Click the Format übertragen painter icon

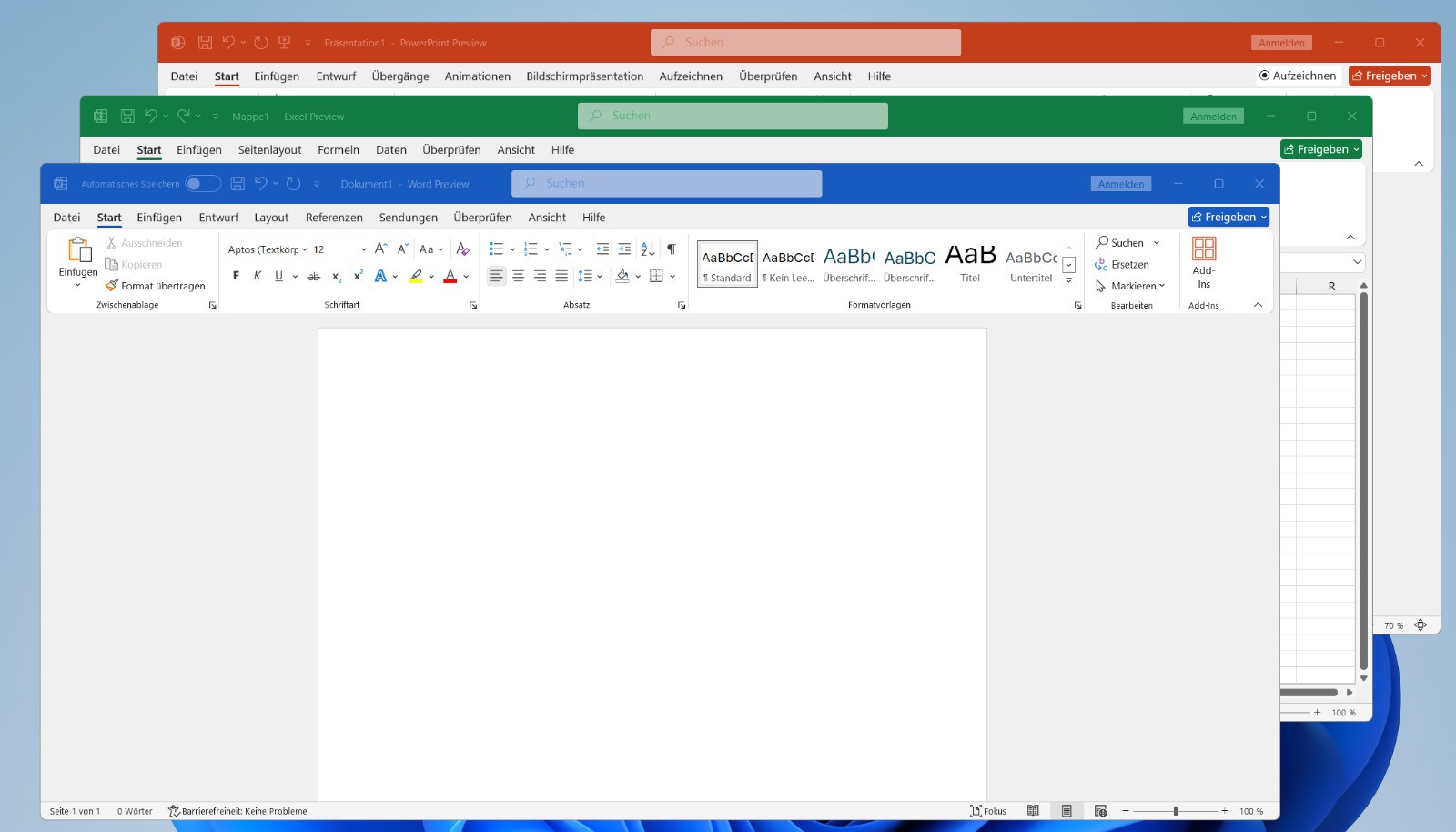(112, 286)
